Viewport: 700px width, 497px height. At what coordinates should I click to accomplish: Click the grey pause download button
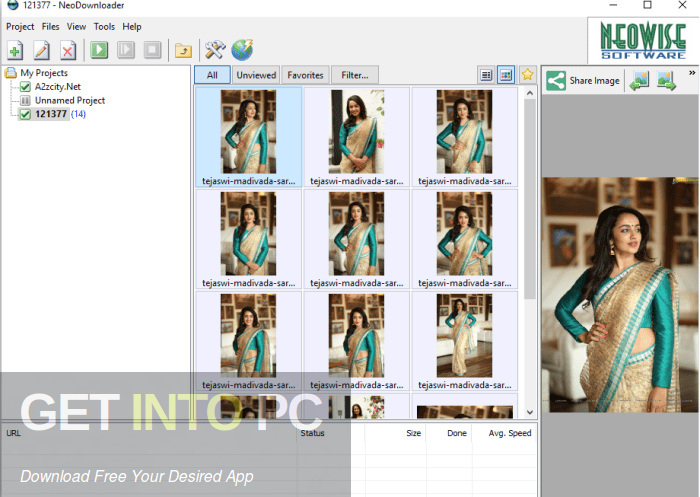click(x=126, y=50)
